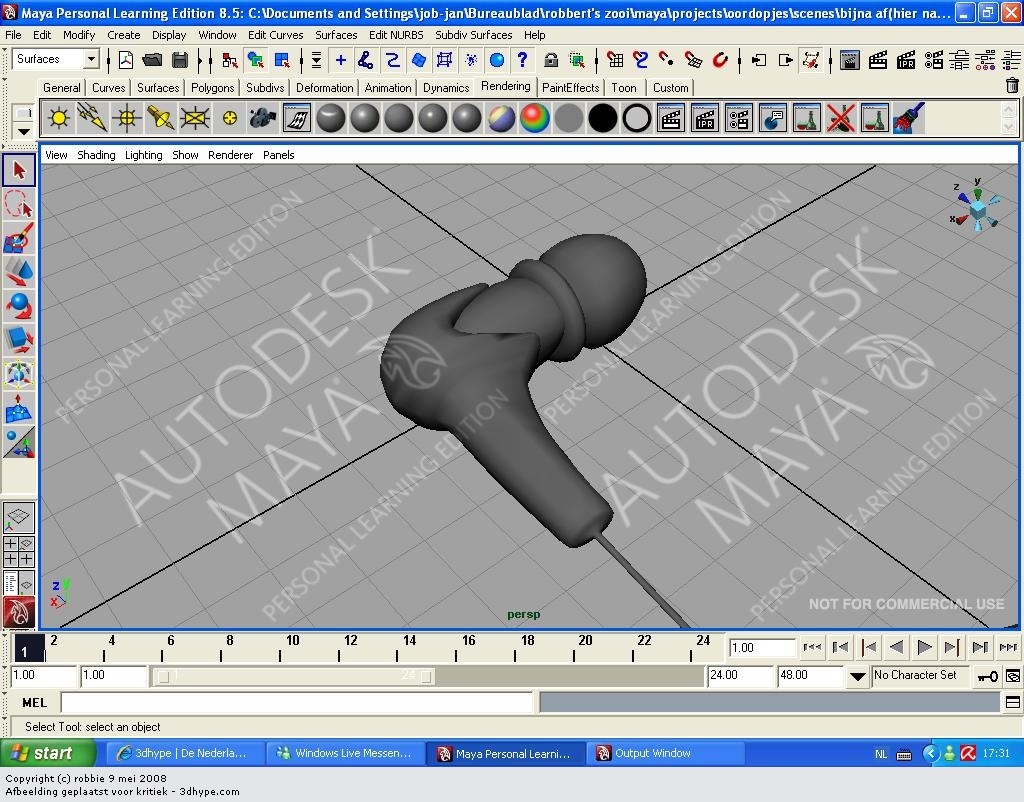Create a point light from shelf
The height and width of the screenshot is (802, 1024).
point(127,118)
